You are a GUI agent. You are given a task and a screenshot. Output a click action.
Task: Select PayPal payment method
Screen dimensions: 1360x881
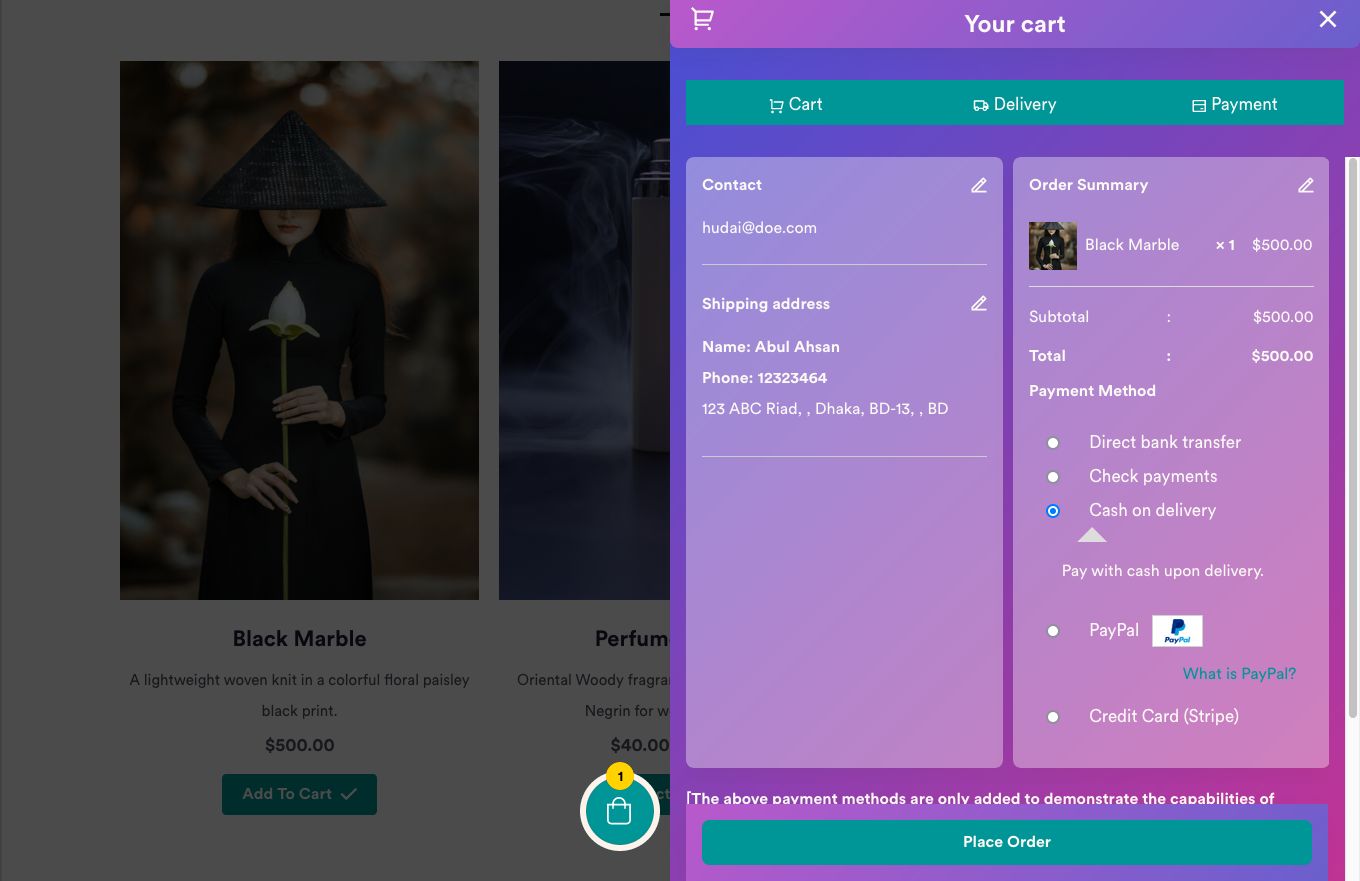pyautogui.click(x=1053, y=631)
